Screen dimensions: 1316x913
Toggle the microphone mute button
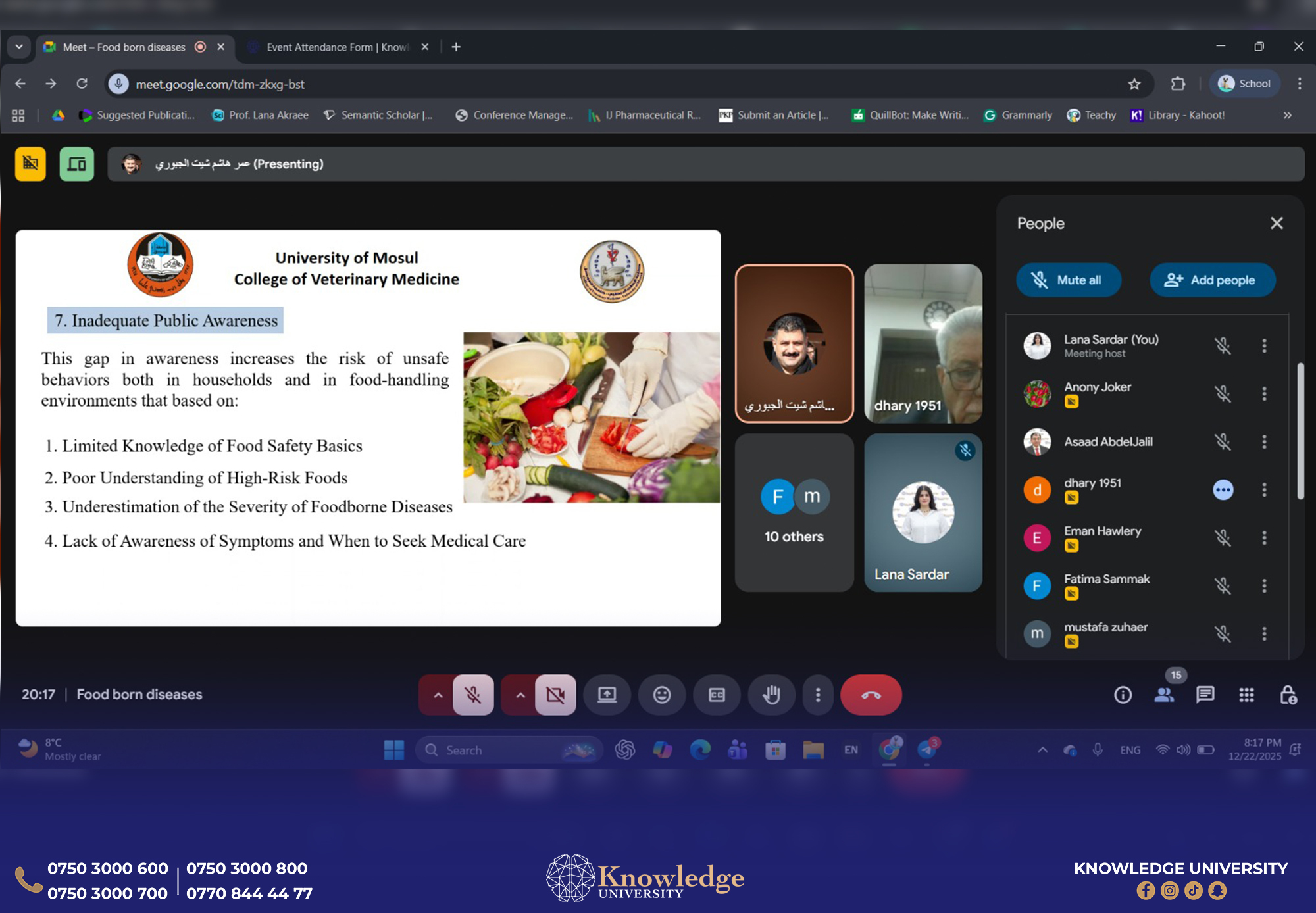473,695
